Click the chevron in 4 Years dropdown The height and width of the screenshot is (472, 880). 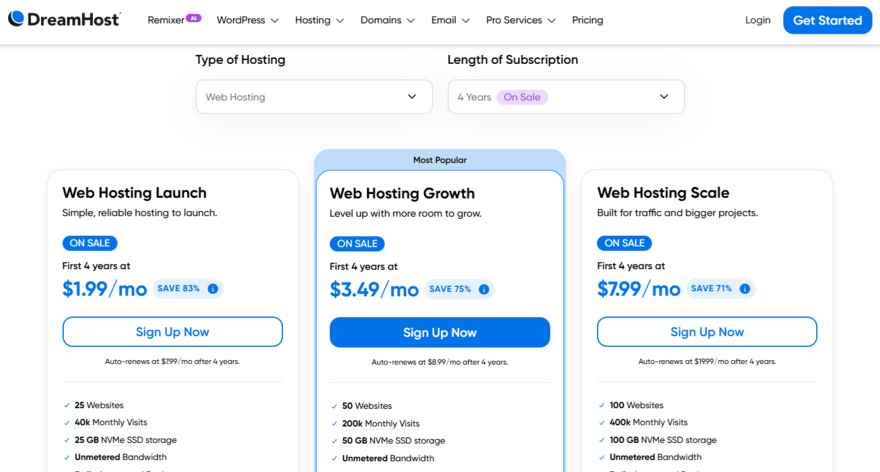pos(664,97)
